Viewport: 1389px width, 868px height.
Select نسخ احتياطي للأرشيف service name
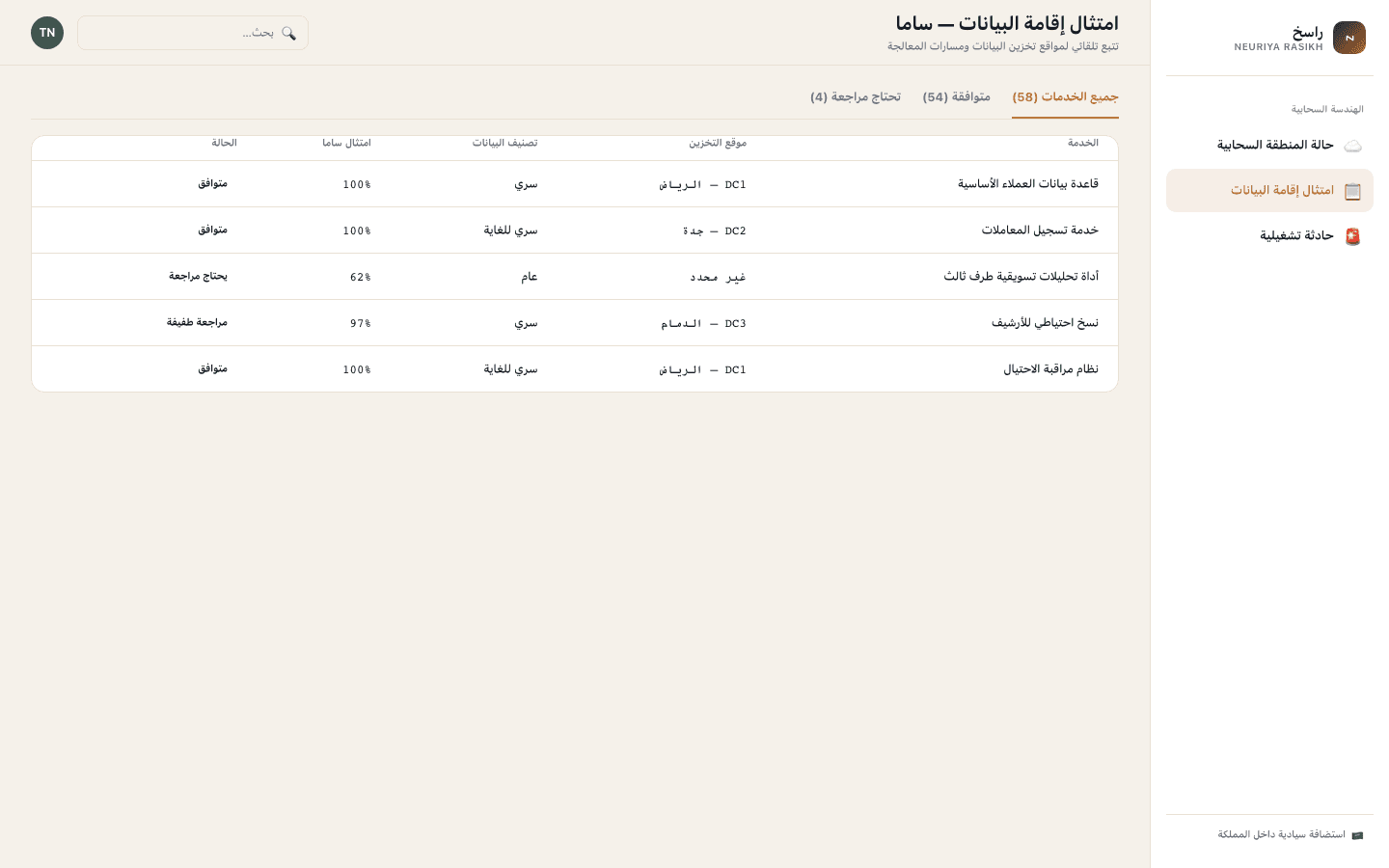(x=1045, y=323)
